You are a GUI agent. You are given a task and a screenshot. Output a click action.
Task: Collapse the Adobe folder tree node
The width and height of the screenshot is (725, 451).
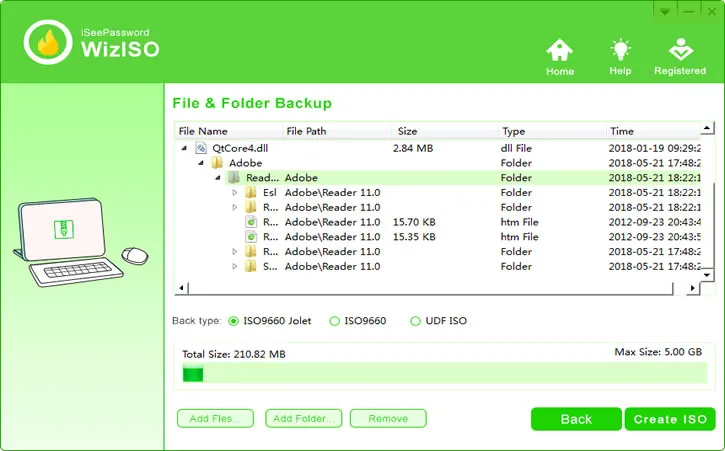pyautogui.click(x=200, y=162)
